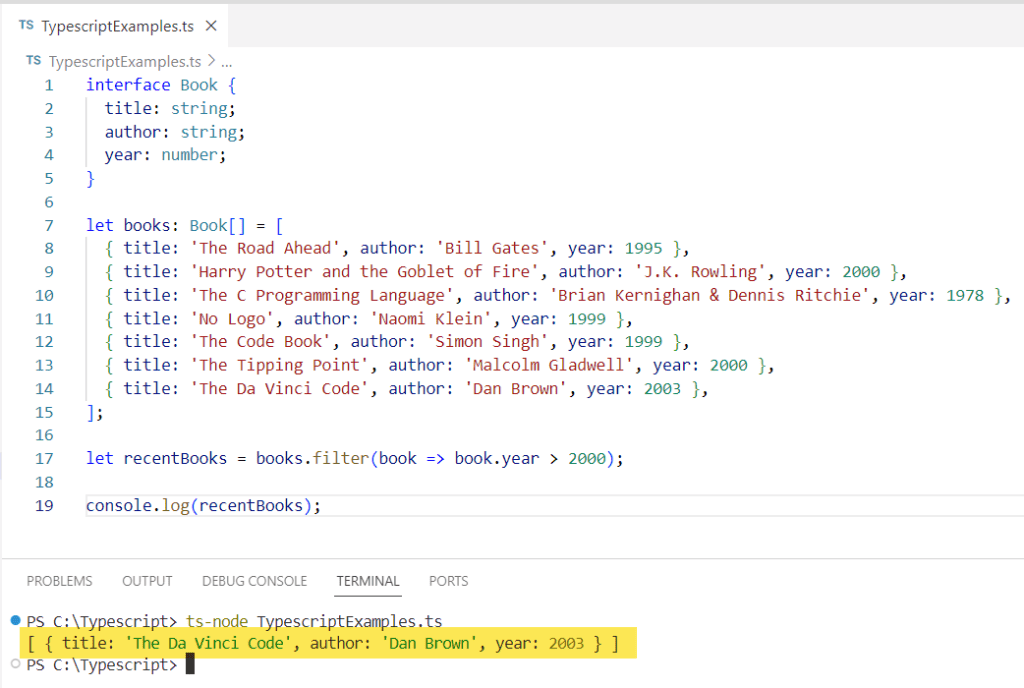Click the 'number' type on line 4
Viewport: 1024px width, 688px height.
[x=189, y=155]
